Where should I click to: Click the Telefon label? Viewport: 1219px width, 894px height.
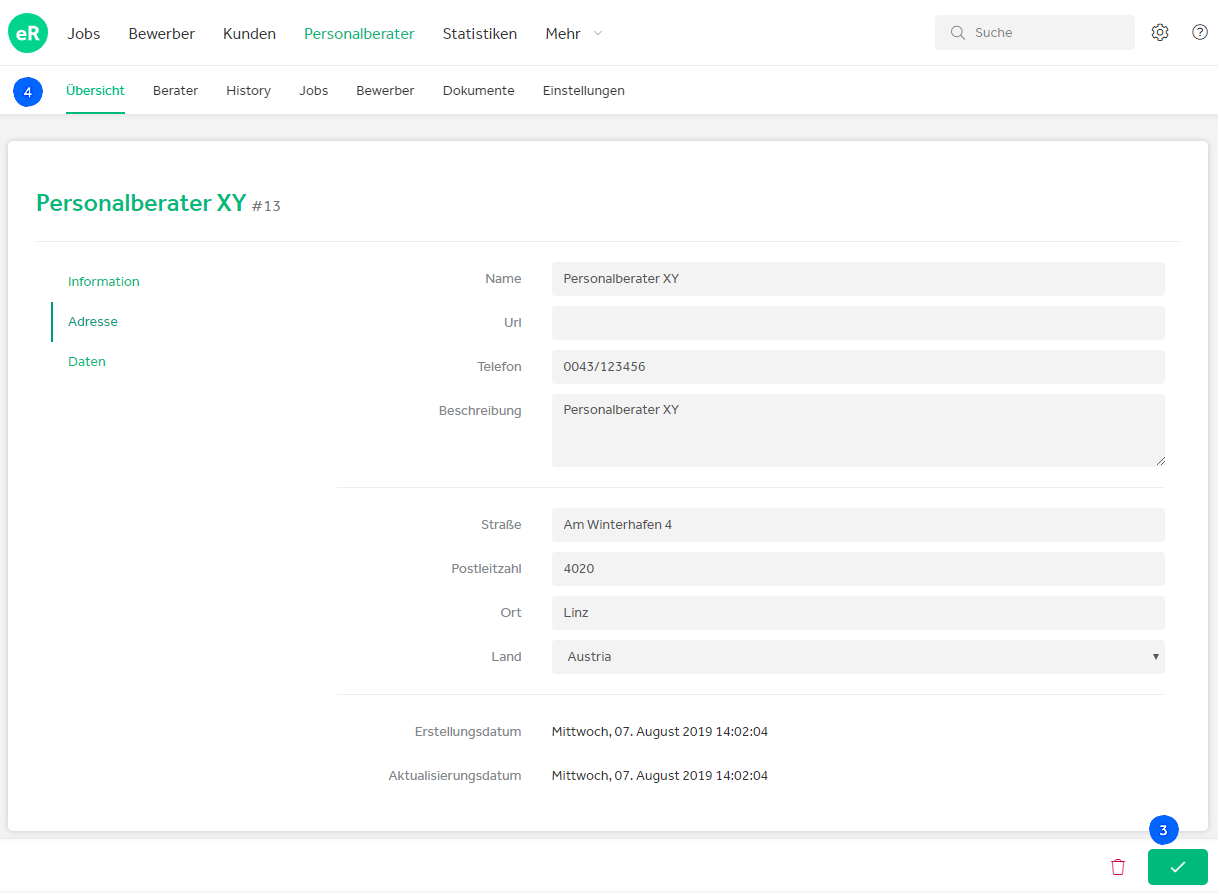click(x=499, y=367)
